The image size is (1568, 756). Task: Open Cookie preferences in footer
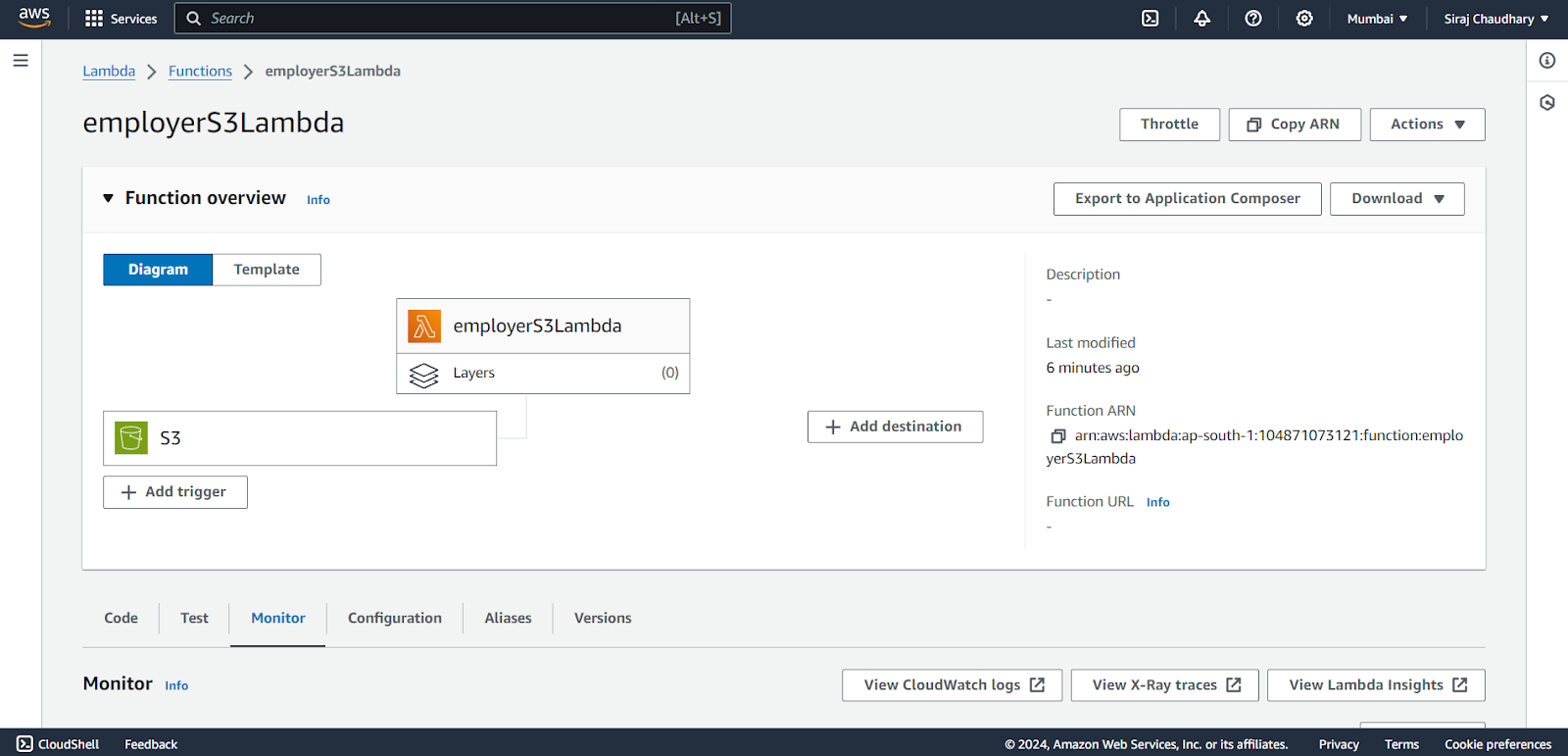1497,744
